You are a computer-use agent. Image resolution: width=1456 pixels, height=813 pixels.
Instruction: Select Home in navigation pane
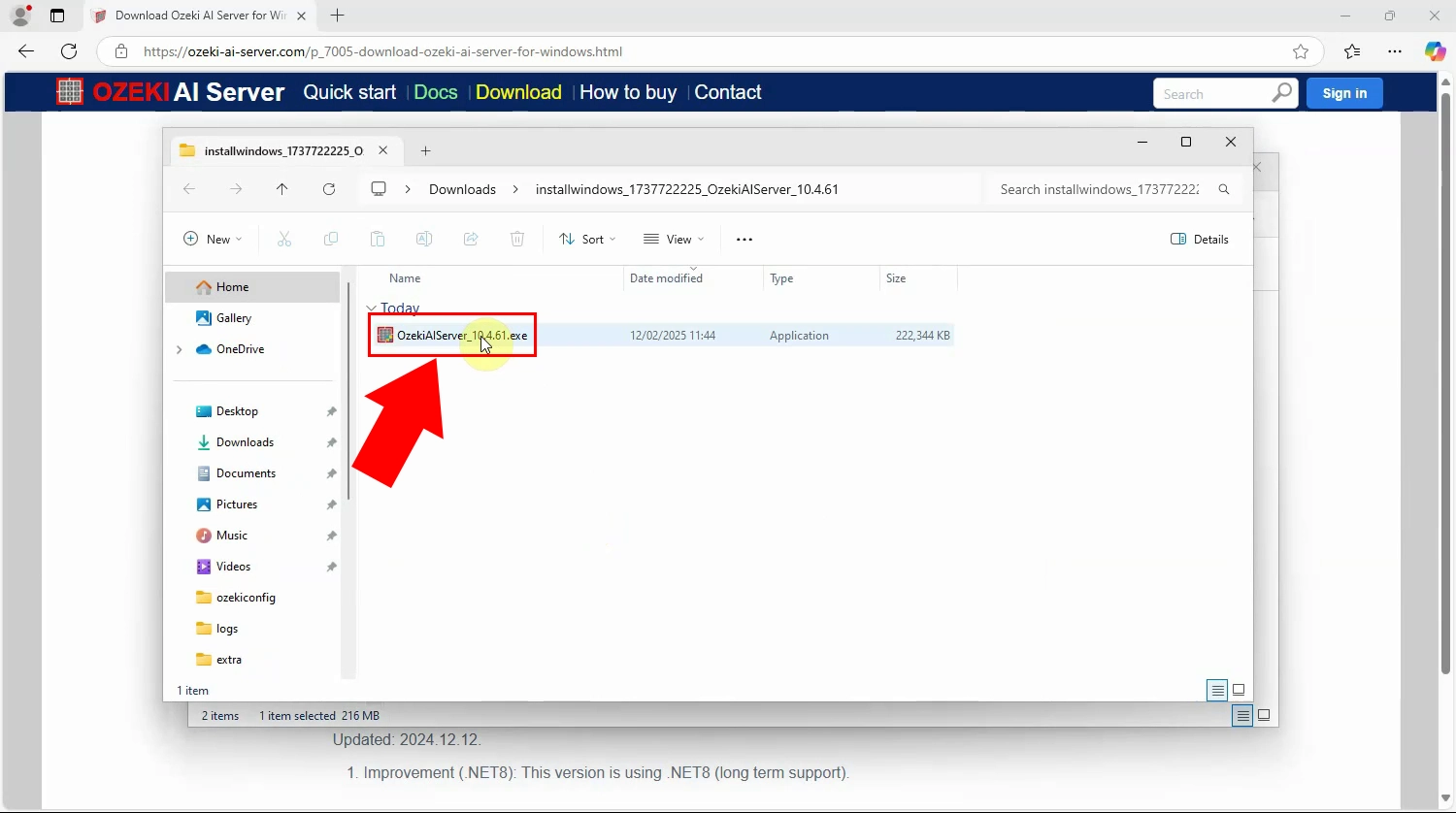(x=252, y=287)
